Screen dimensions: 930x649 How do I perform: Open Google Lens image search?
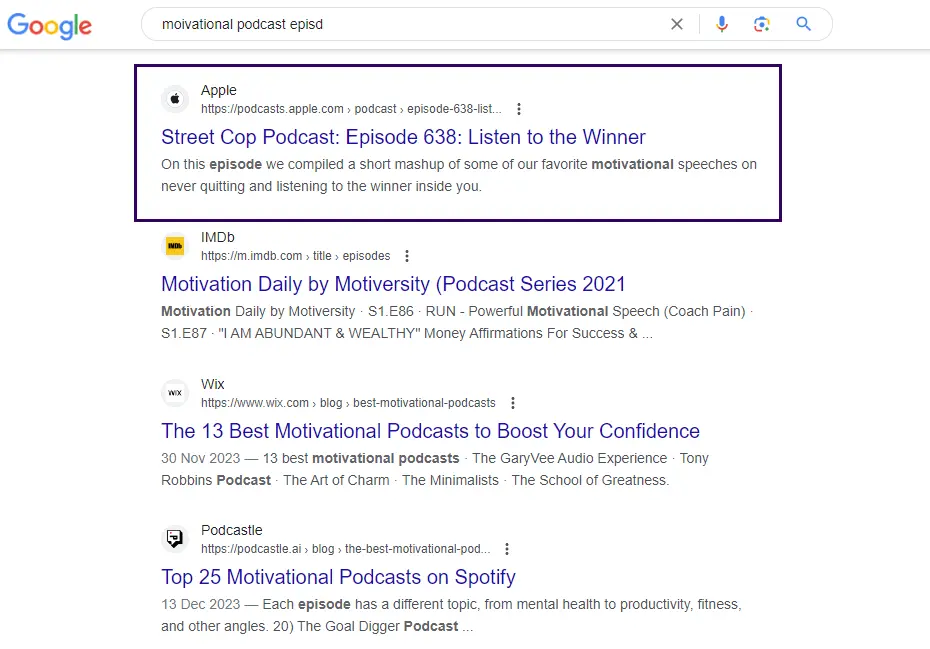pyautogui.click(x=762, y=23)
